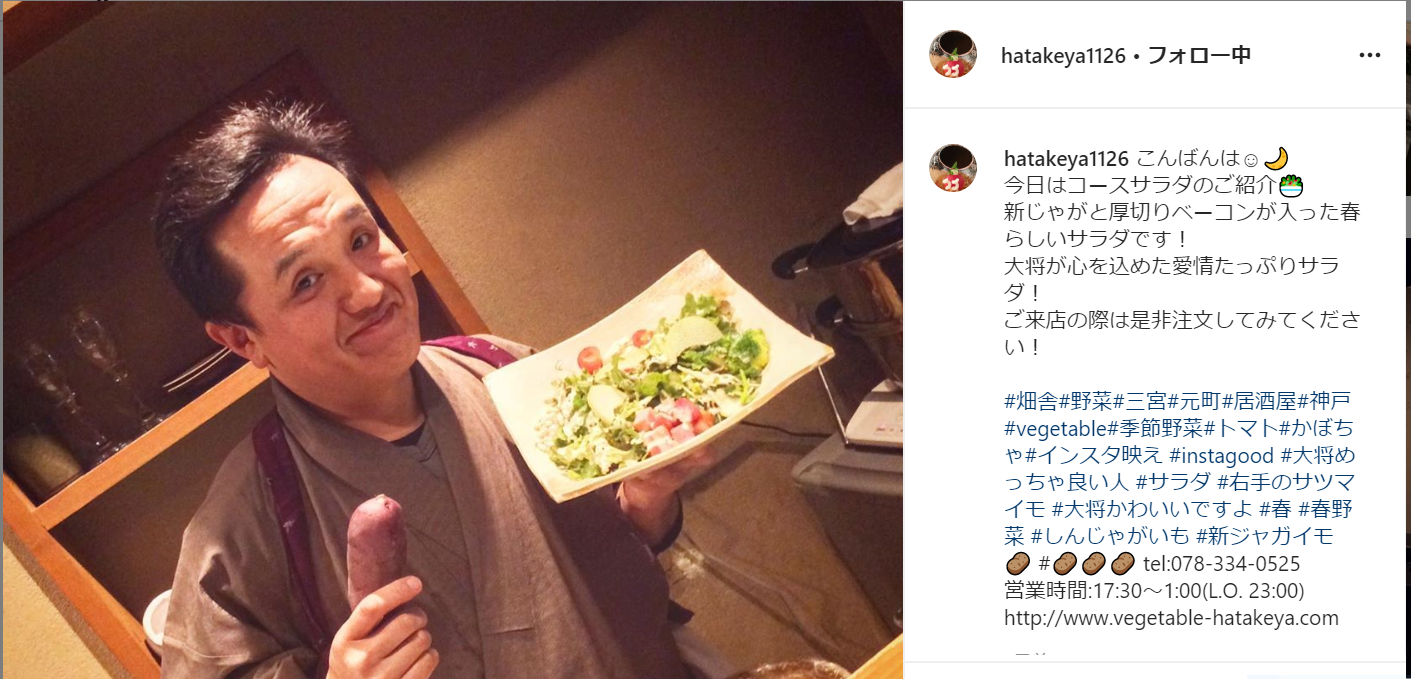Open the #vegetable hashtag
The width and height of the screenshot is (1411, 679).
[x=1054, y=429]
